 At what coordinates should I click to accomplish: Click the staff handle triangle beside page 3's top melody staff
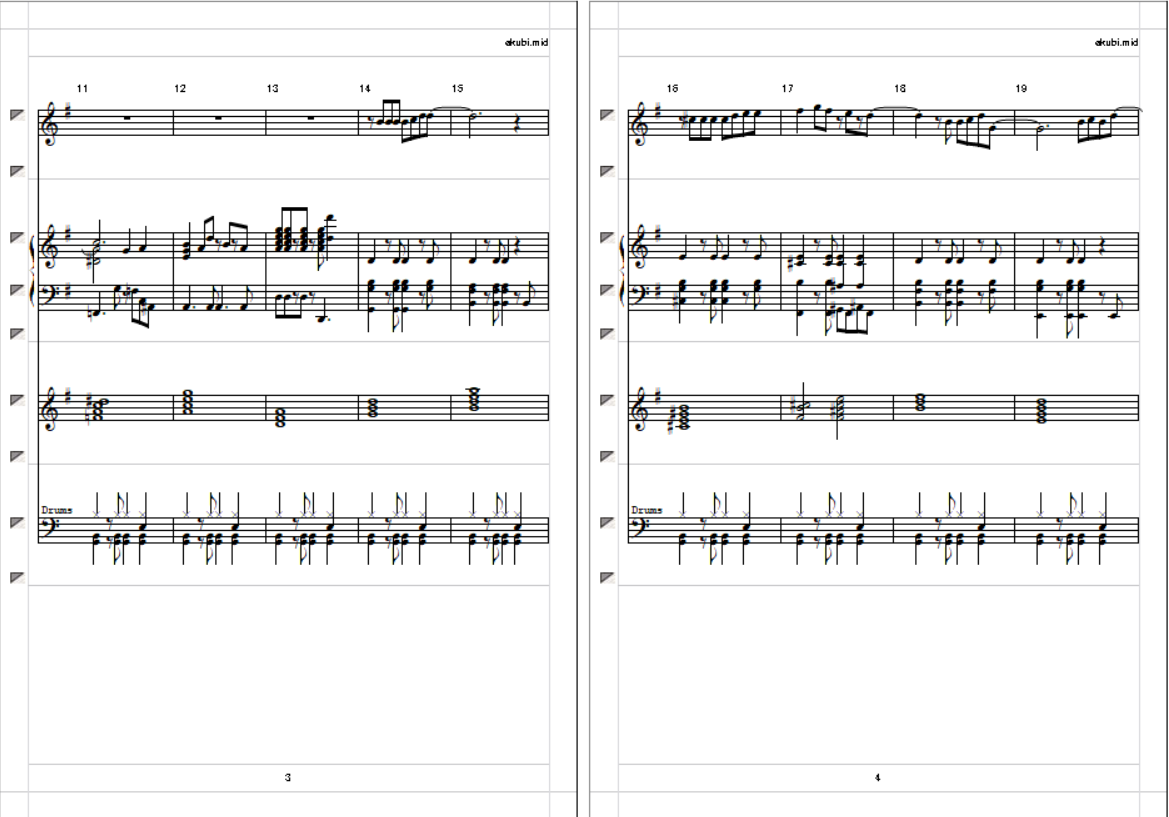click(16, 115)
